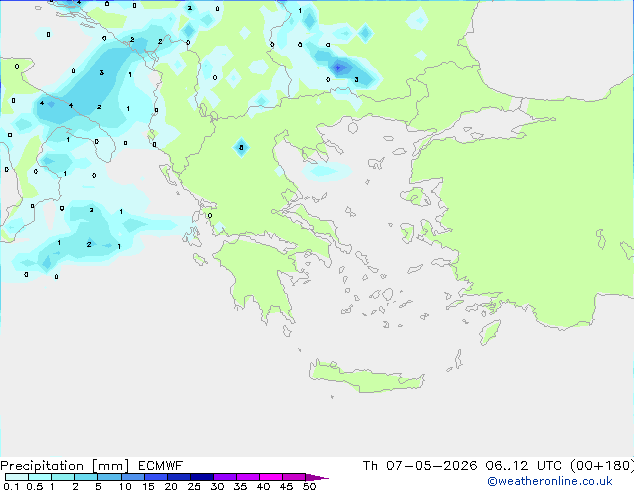Click the 0.5–1 mm legend color box

(x=40, y=477)
